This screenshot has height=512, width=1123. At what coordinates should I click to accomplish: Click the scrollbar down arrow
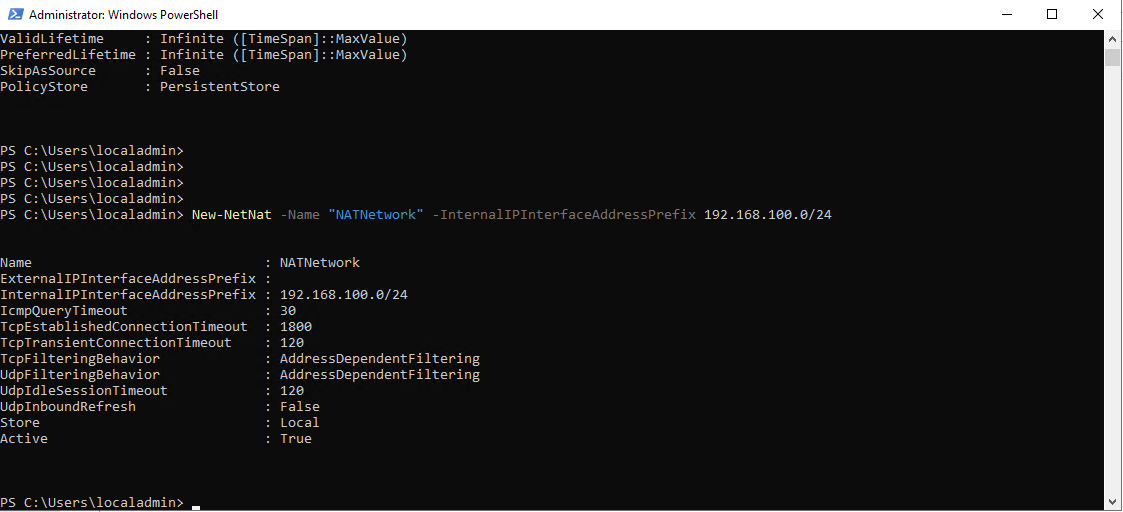click(1112, 501)
